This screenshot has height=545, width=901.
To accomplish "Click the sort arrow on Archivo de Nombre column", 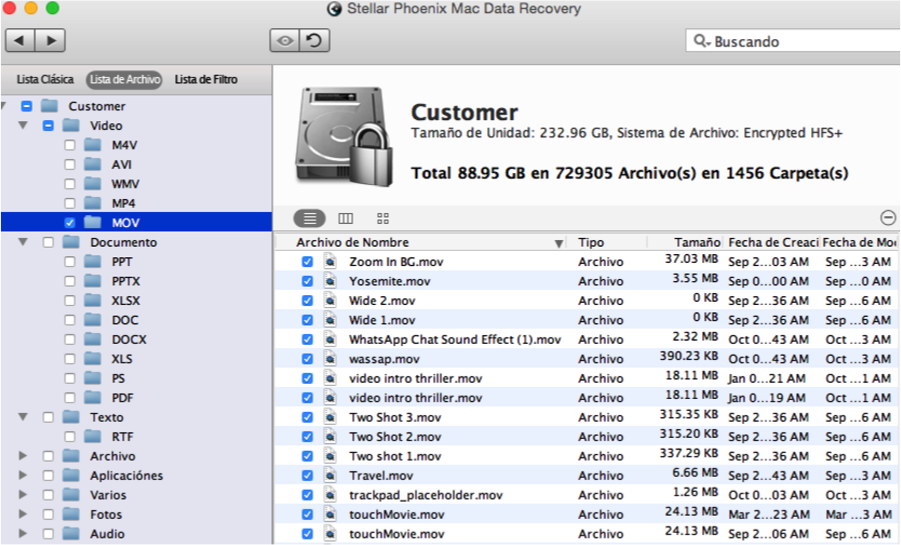I will (x=559, y=243).
